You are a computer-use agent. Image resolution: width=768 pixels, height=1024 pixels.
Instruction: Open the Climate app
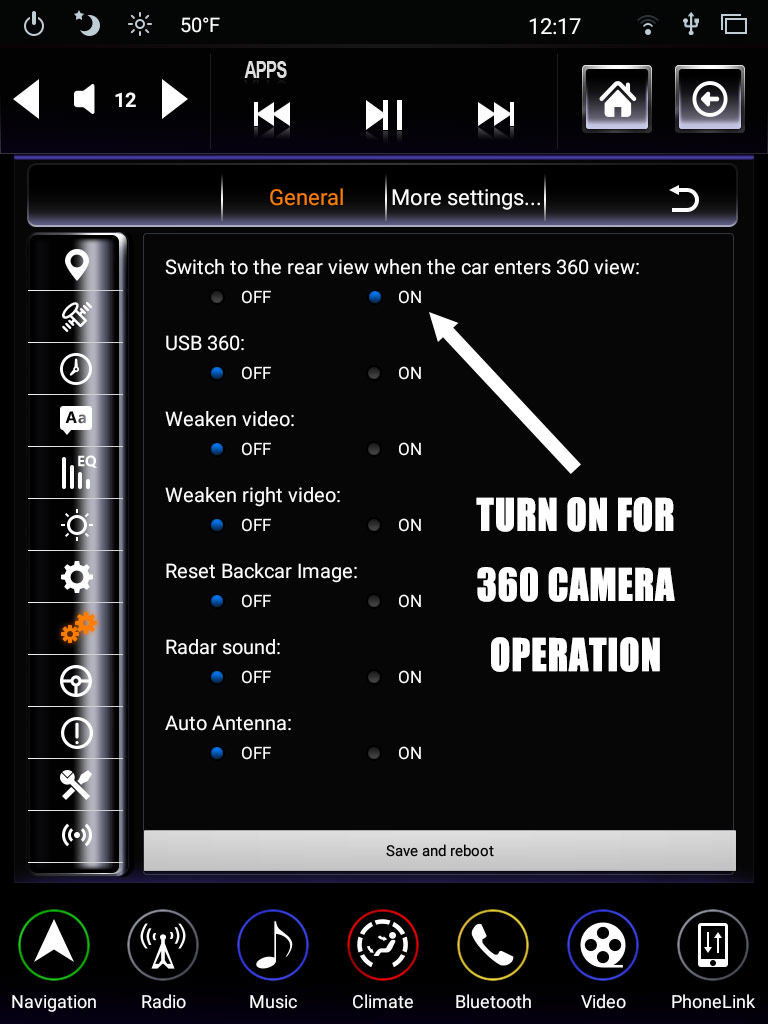tap(383, 959)
